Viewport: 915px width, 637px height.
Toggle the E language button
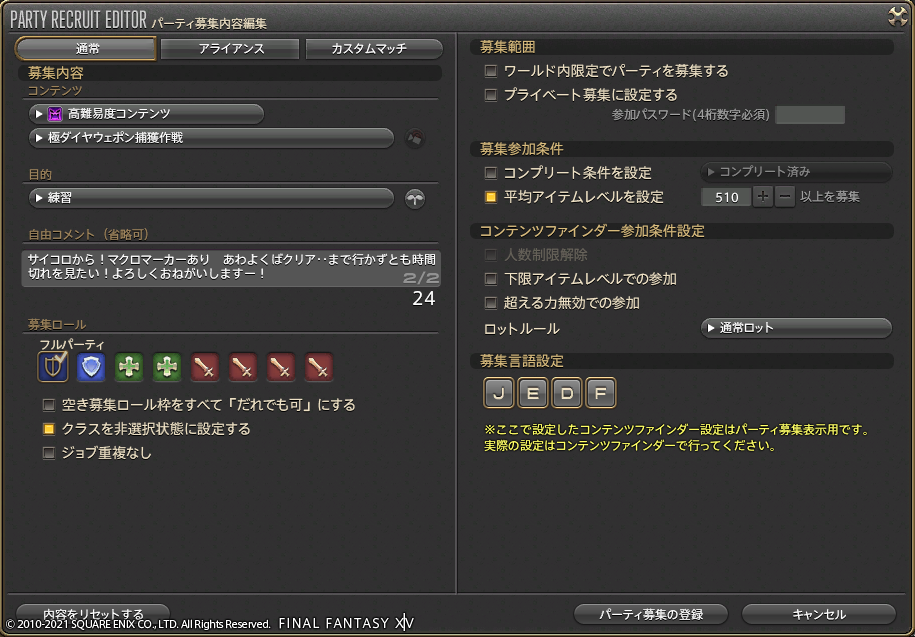click(x=532, y=393)
